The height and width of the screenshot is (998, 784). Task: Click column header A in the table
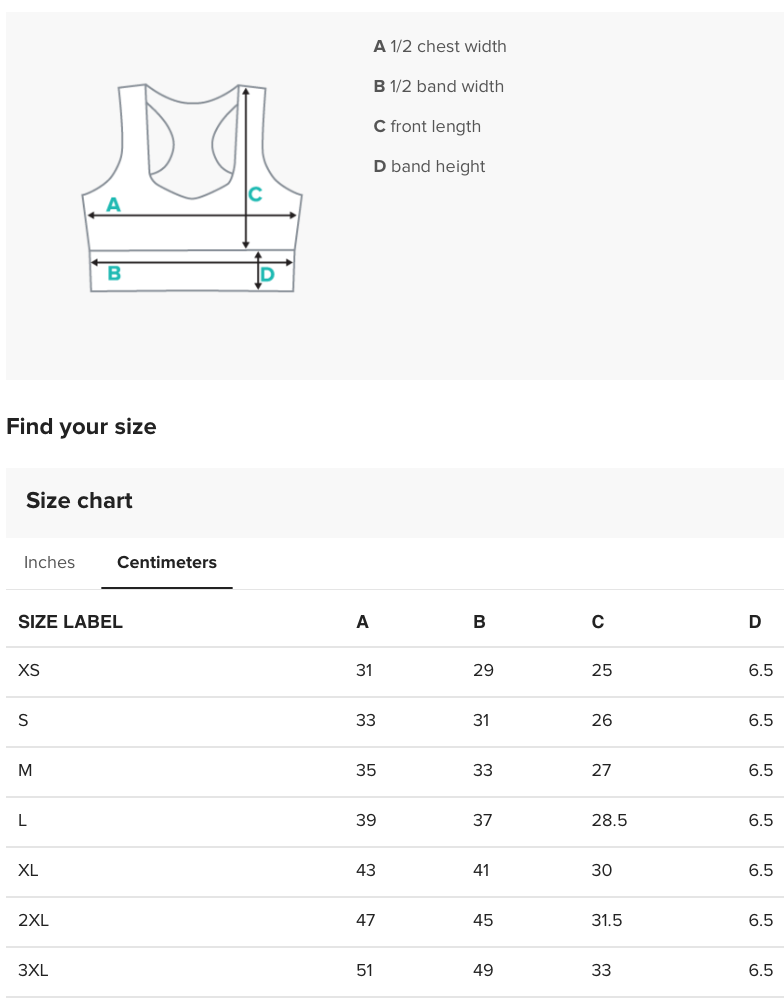point(362,621)
